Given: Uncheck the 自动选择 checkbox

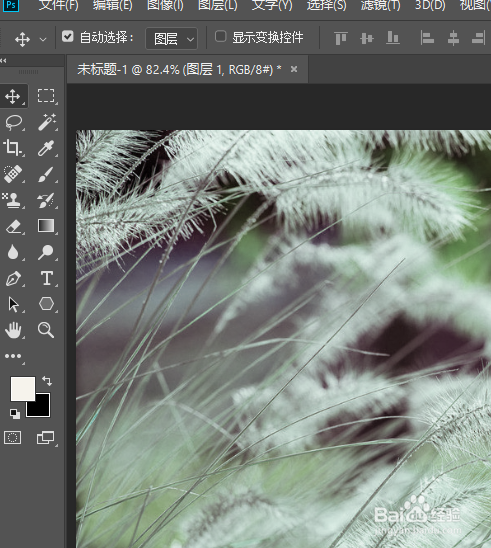Looking at the screenshot, I should [x=67, y=36].
